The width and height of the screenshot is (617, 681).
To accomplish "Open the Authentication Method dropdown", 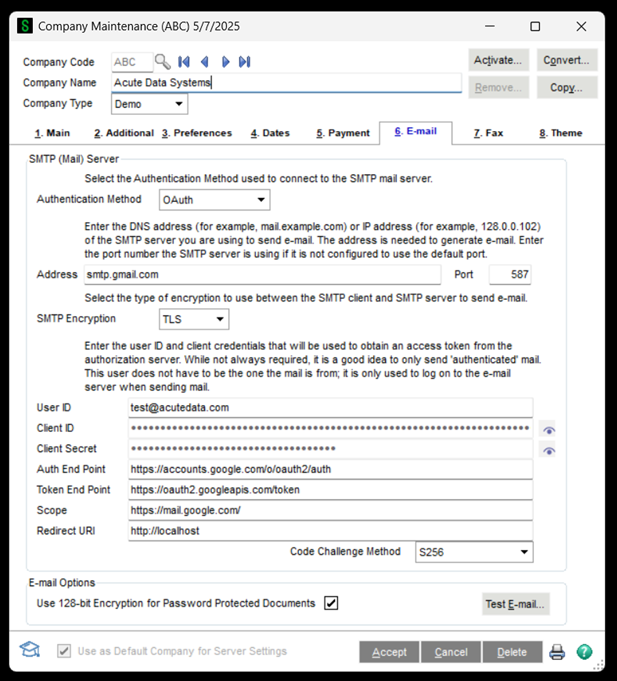I will tap(214, 200).
